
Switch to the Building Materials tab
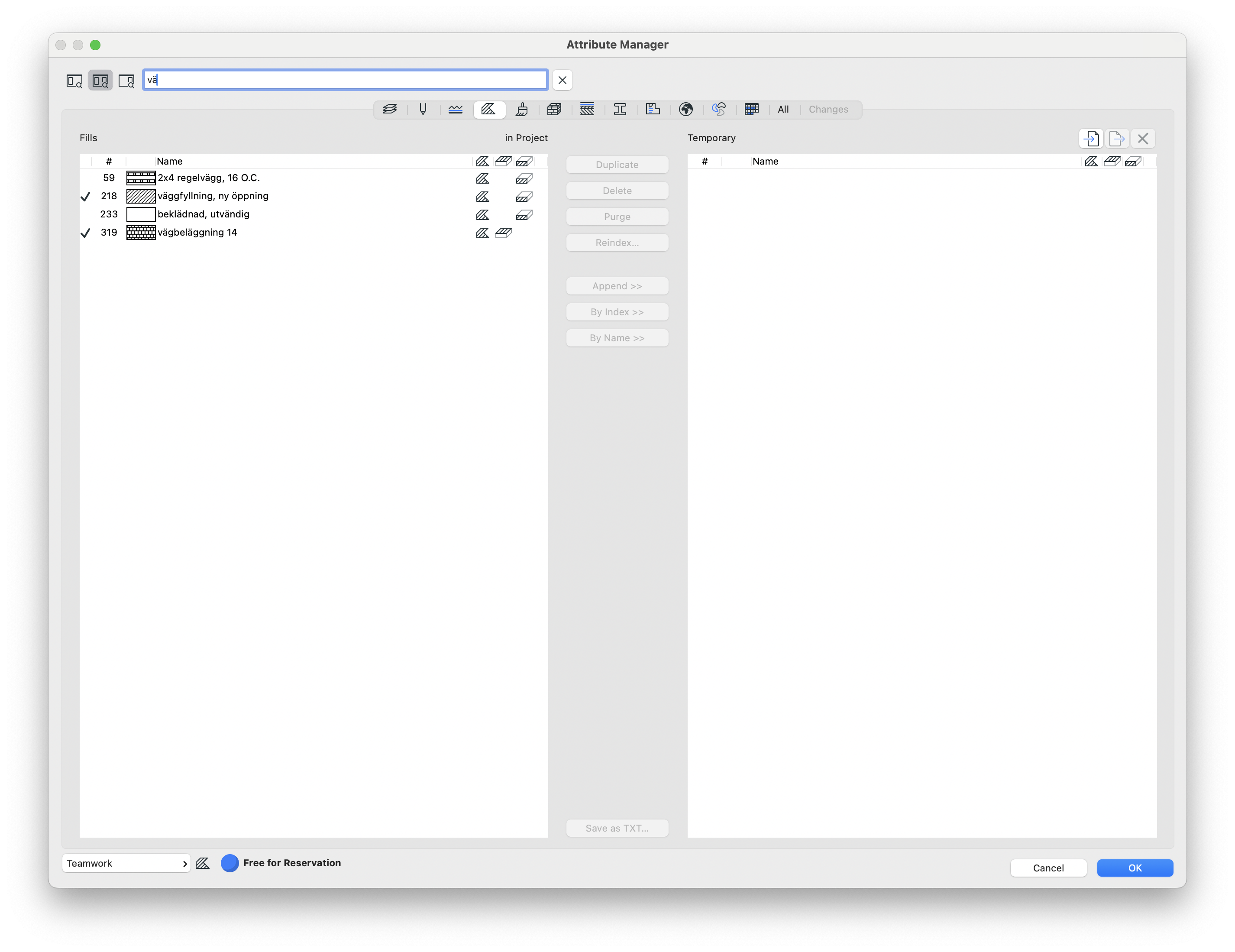coord(554,109)
